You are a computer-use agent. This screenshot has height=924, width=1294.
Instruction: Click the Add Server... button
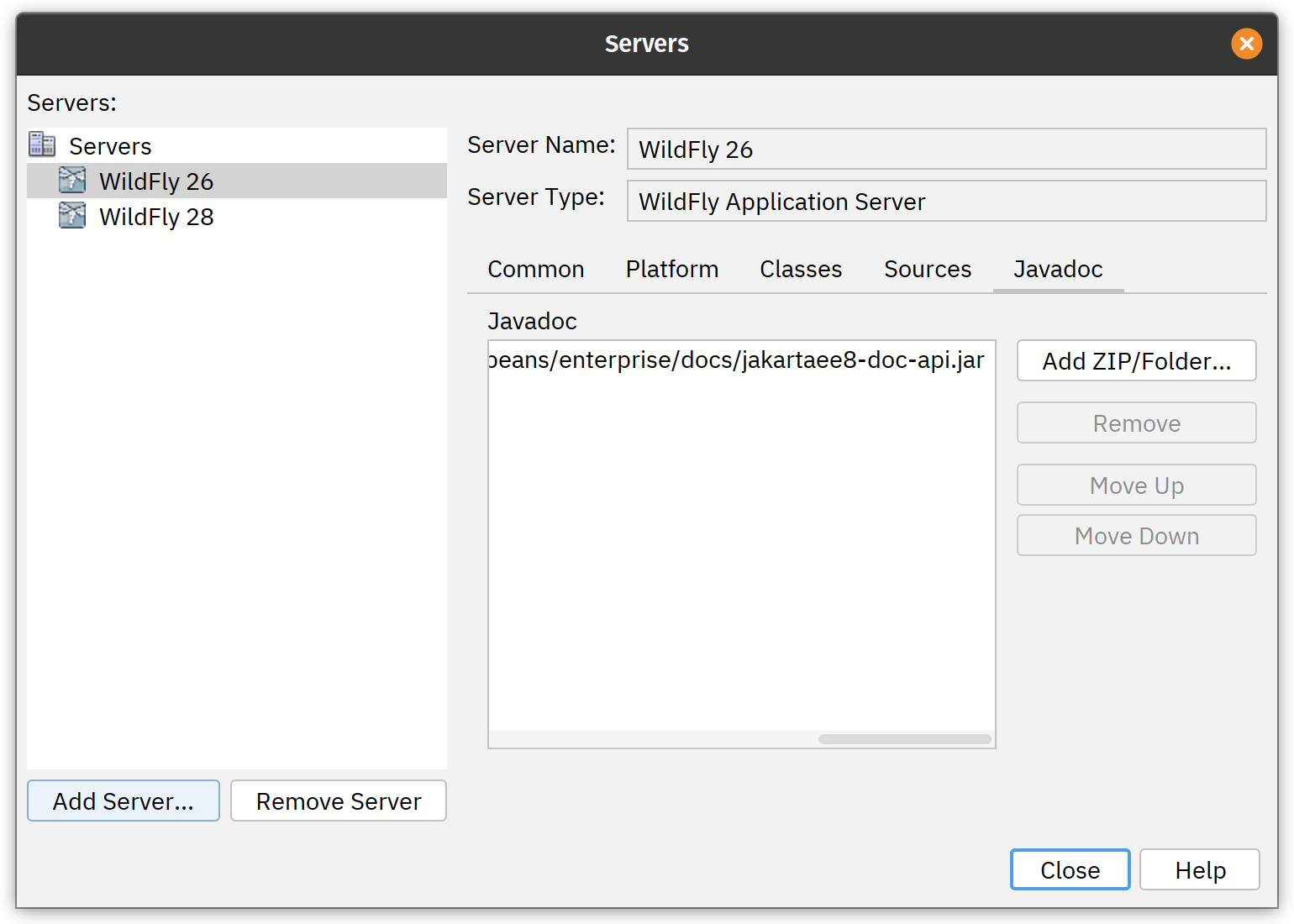[x=124, y=801]
